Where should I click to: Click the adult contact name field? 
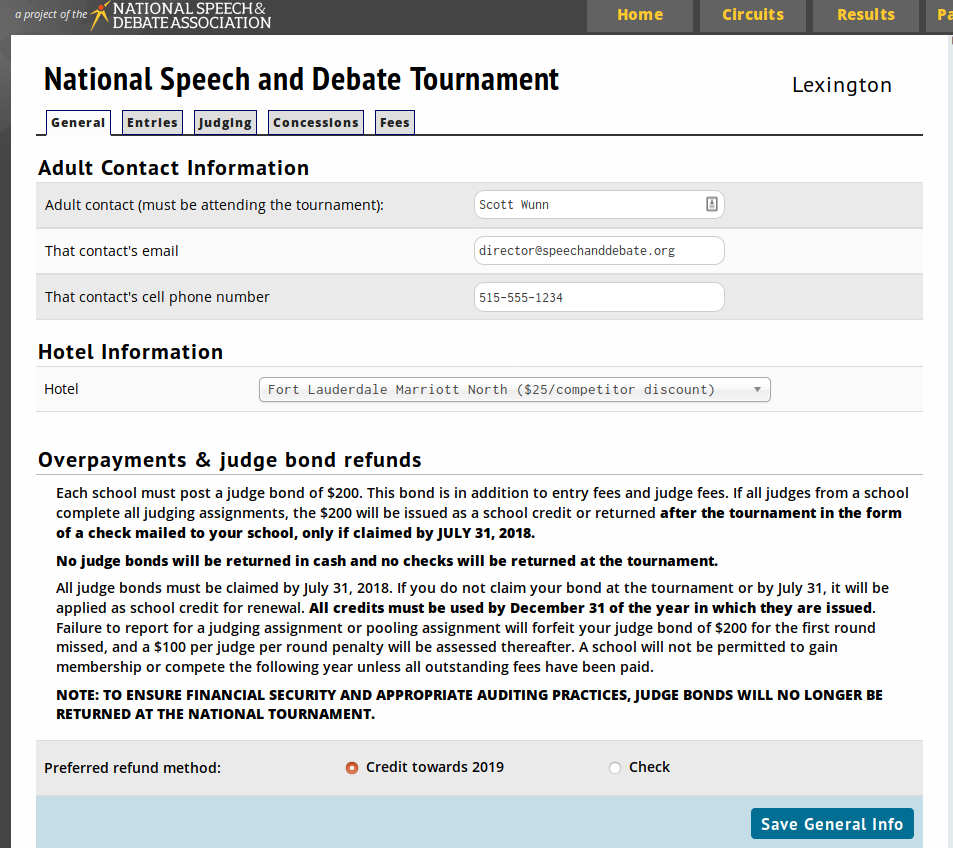click(588, 205)
